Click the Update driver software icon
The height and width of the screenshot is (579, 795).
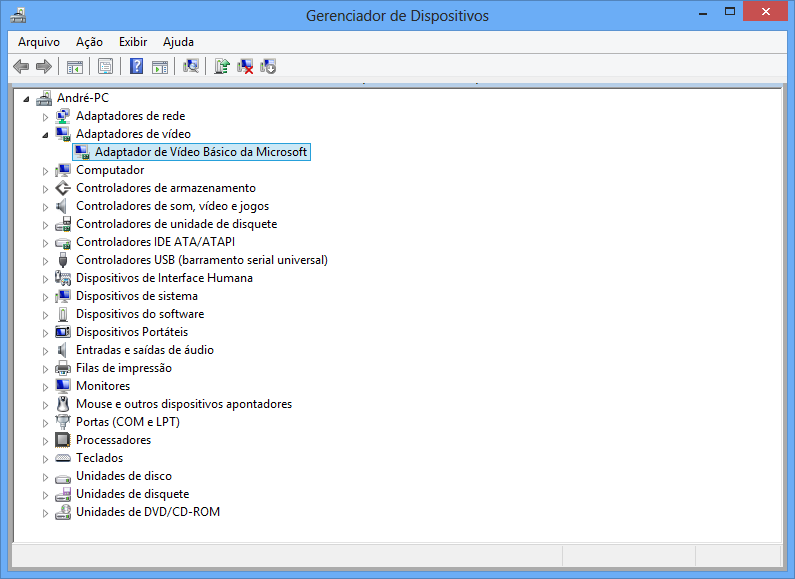pyautogui.click(x=222, y=66)
